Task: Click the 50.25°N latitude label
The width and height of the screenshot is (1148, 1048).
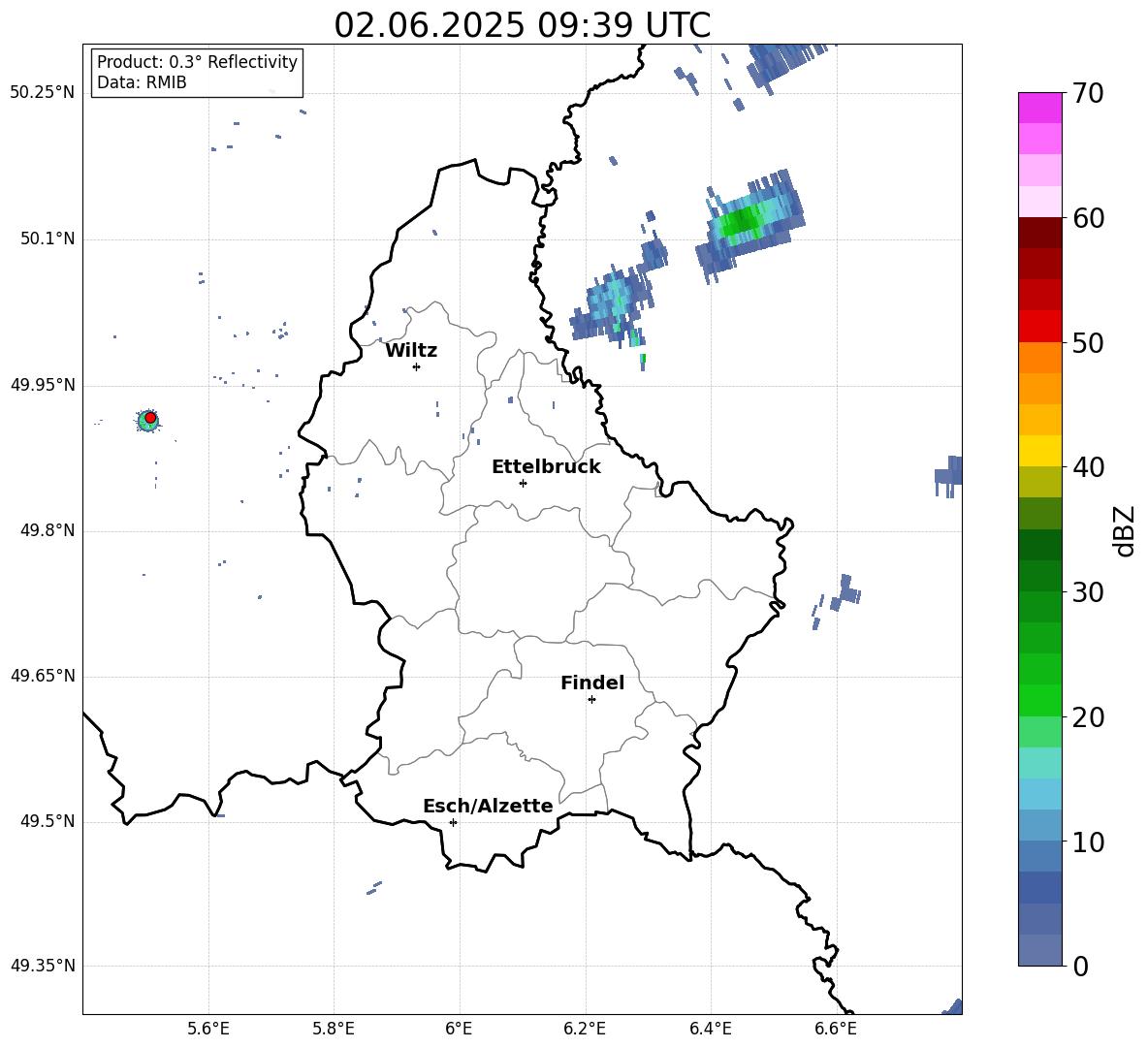Action: (43, 93)
